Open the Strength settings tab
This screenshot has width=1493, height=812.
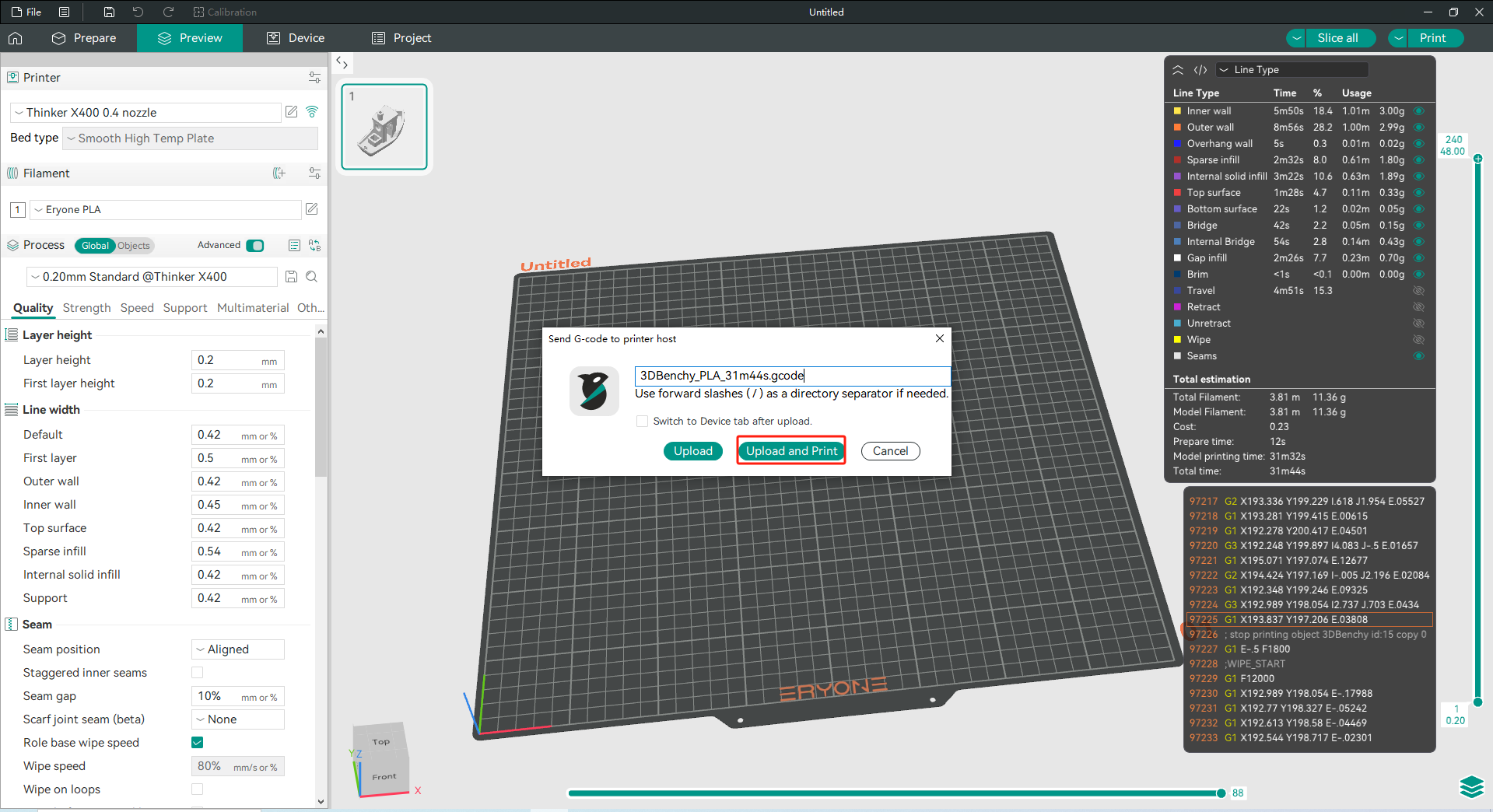coord(86,308)
